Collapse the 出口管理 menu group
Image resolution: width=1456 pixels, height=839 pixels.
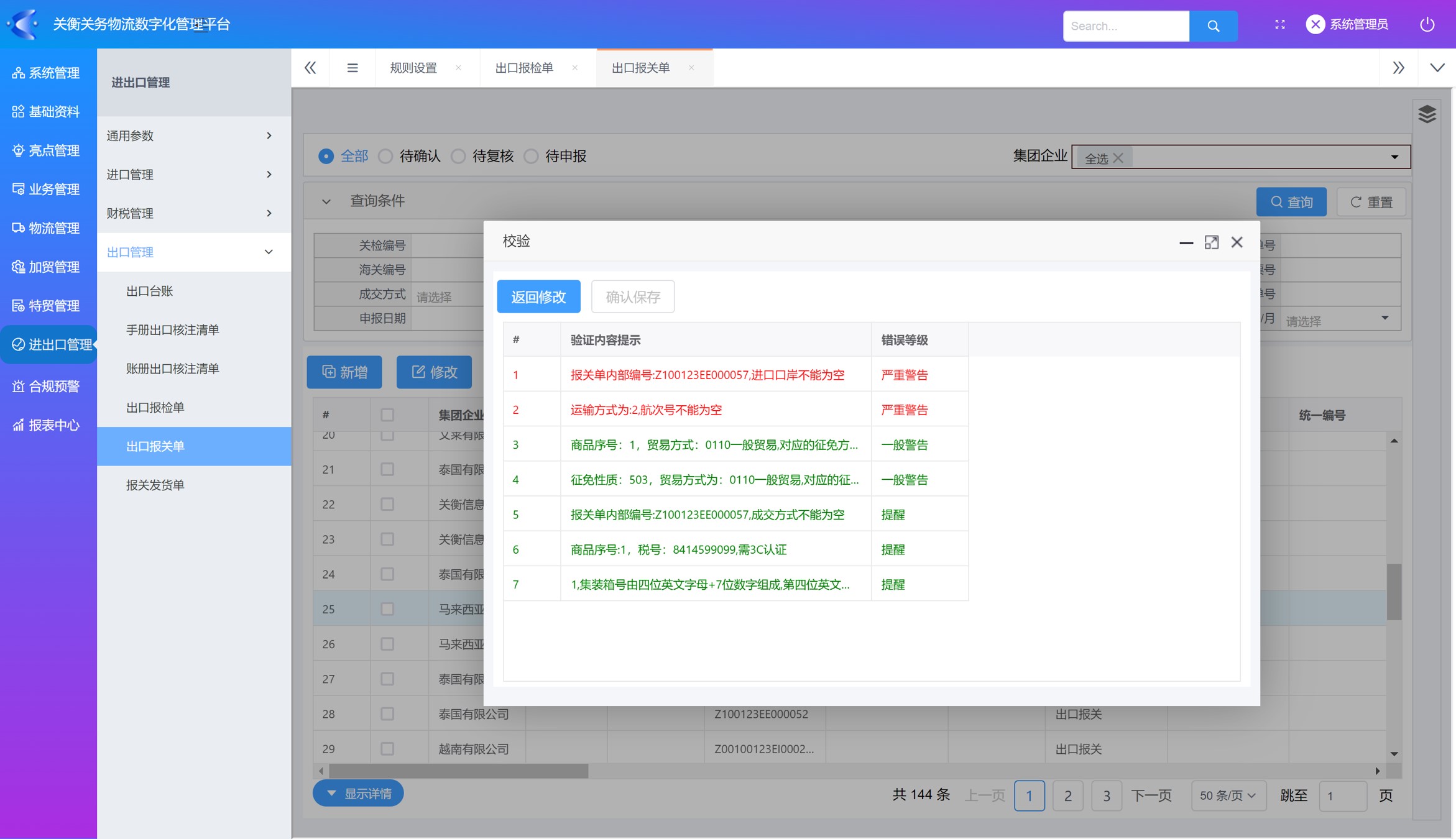click(194, 252)
